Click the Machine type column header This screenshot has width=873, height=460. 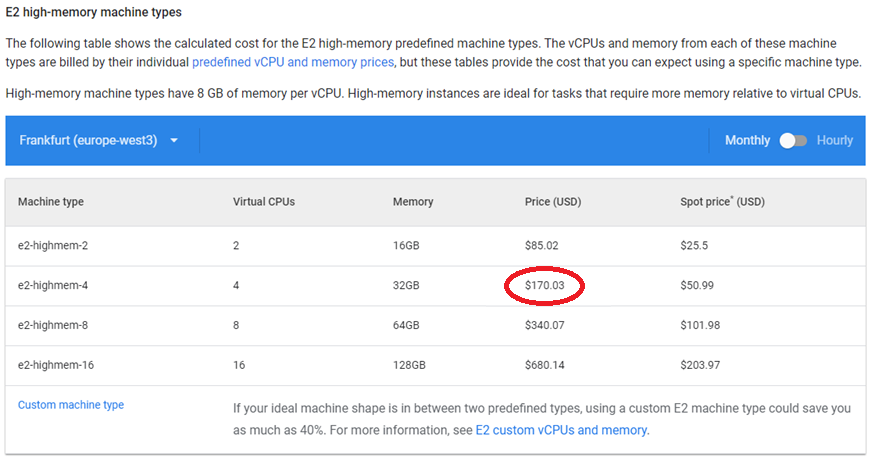51,202
